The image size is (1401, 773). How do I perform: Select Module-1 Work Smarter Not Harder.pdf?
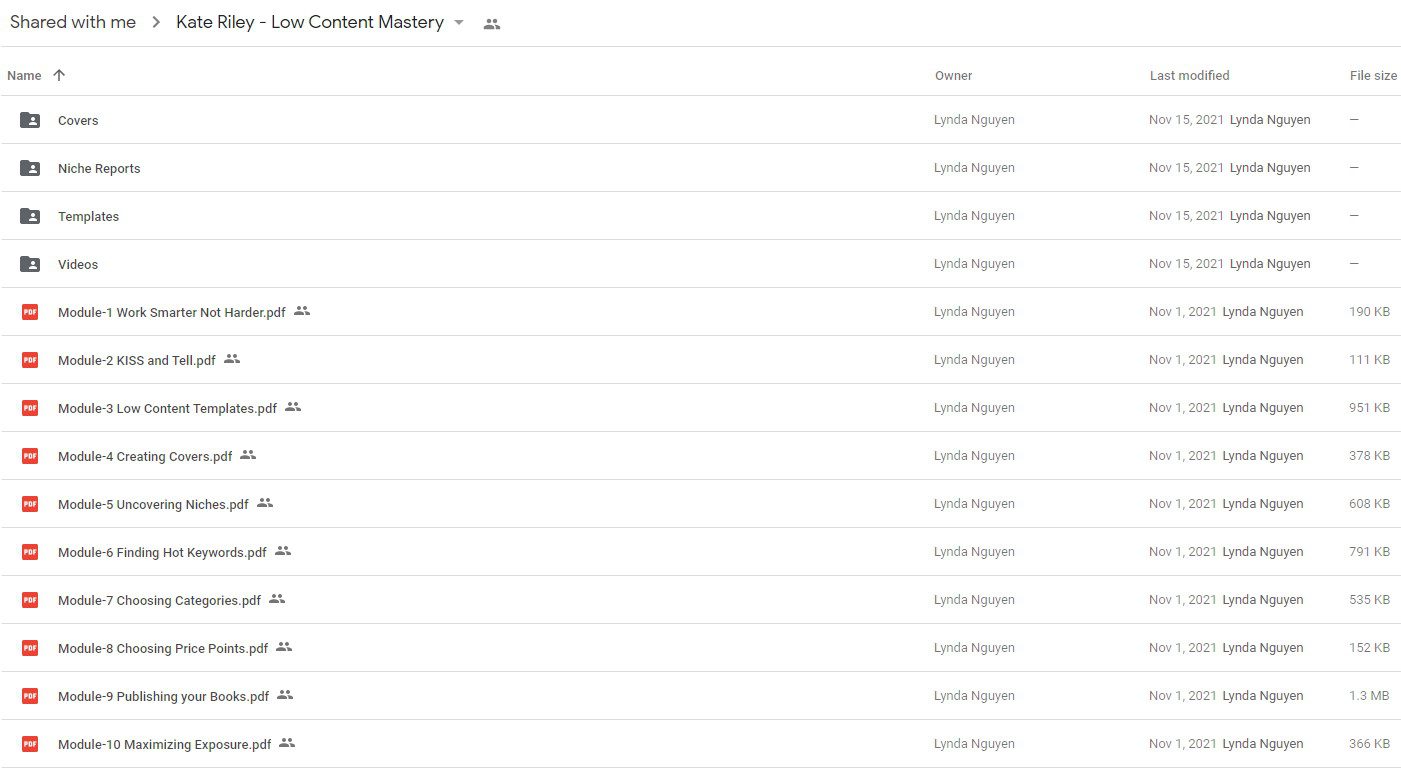172,313
